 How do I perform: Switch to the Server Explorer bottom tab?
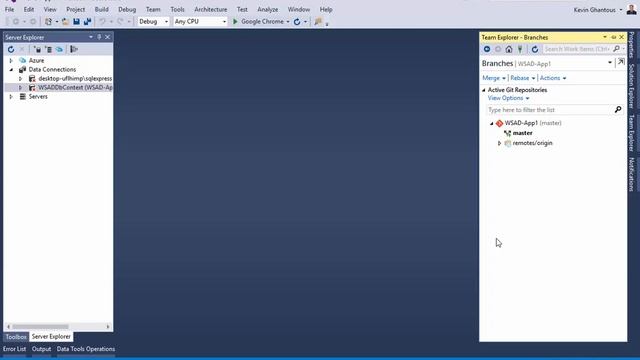pos(51,337)
